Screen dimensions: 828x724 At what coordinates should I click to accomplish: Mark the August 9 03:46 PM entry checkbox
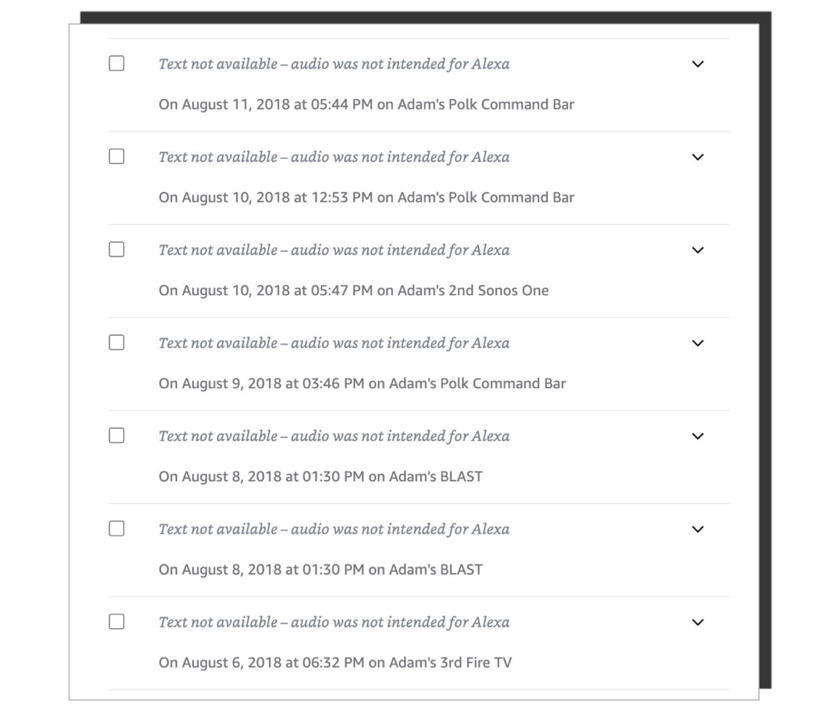pos(117,342)
